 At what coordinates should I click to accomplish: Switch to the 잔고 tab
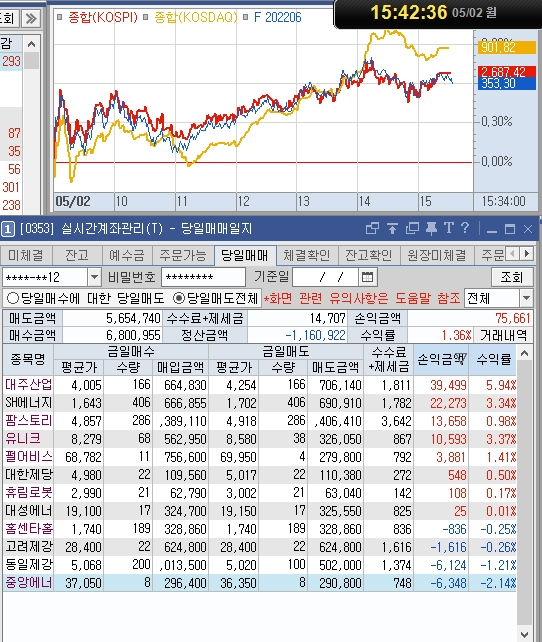coord(76,255)
